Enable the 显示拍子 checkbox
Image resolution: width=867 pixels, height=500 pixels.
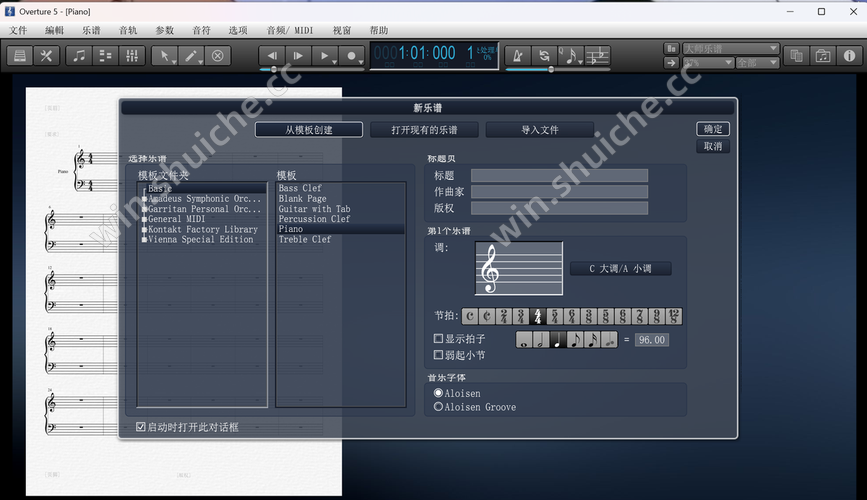pos(438,339)
